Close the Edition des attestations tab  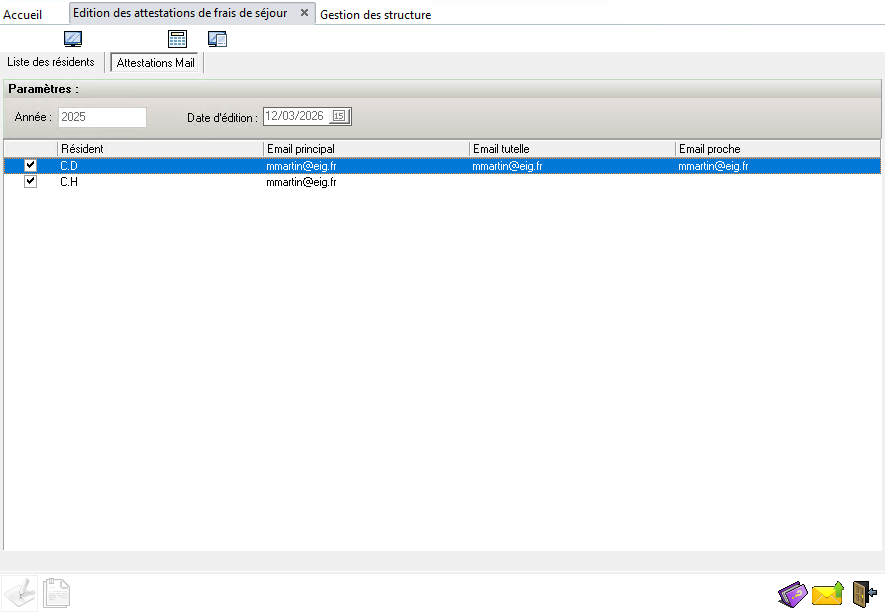click(x=304, y=13)
